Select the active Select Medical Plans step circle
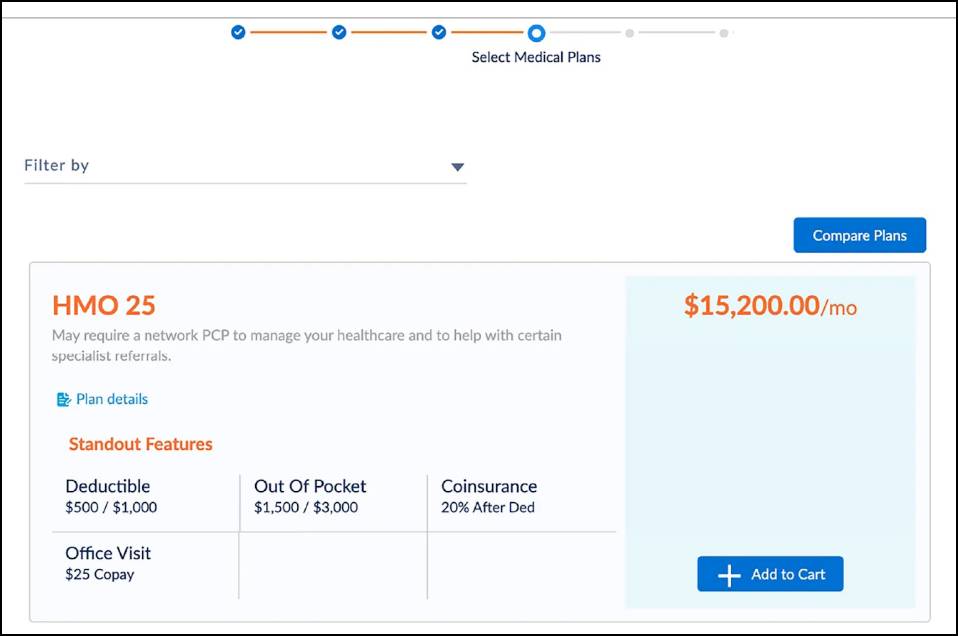Viewport: 958px width, 636px height. point(536,32)
